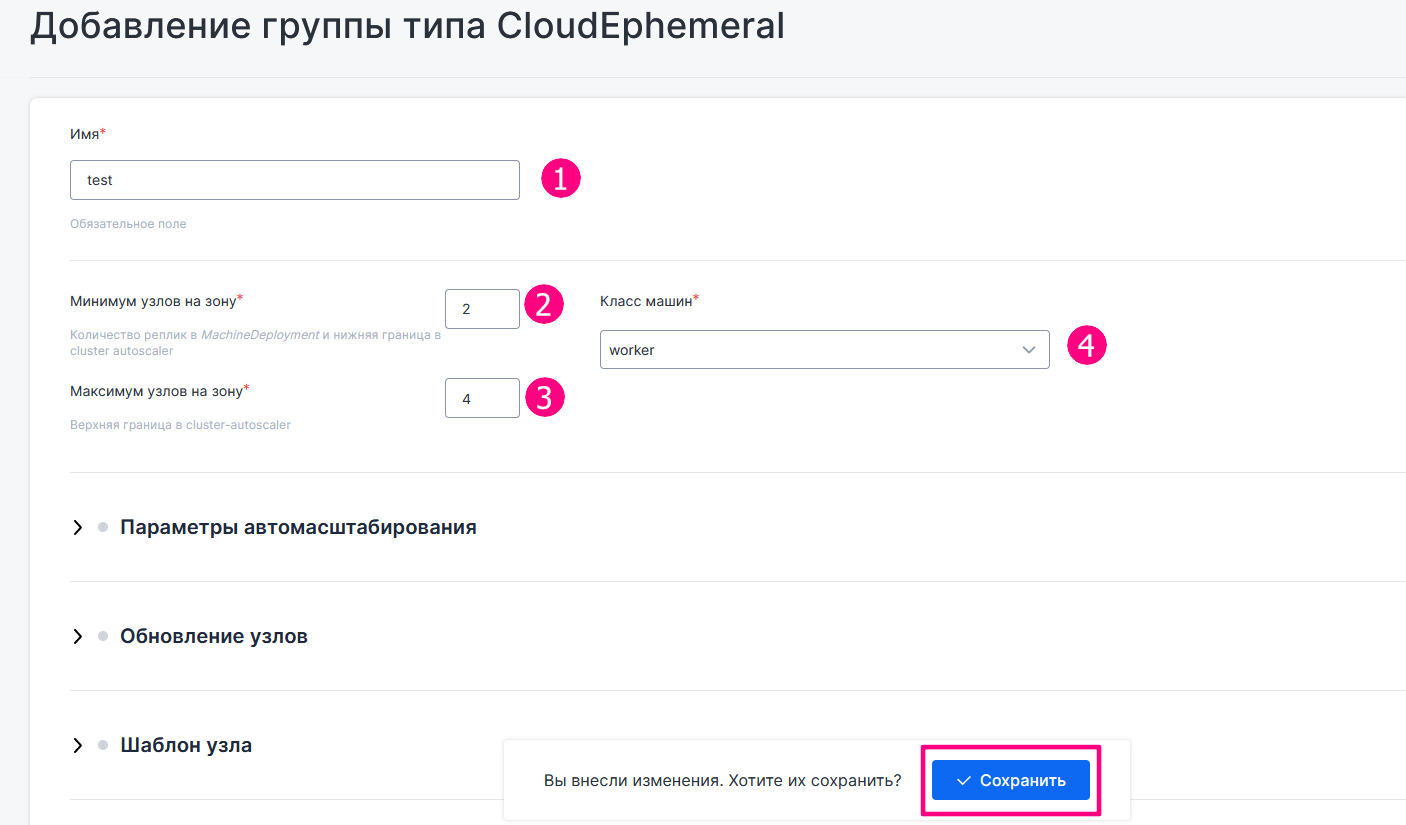This screenshot has width=1406, height=825.
Task: Expand the Параметры автомасштабирования section chevron
Action: pos(78,527)
